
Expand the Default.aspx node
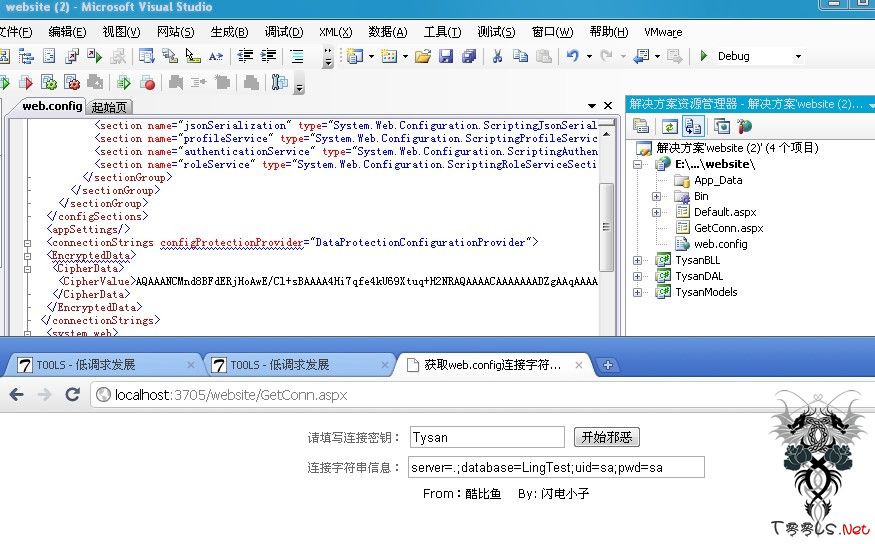[x=656, y=212]
